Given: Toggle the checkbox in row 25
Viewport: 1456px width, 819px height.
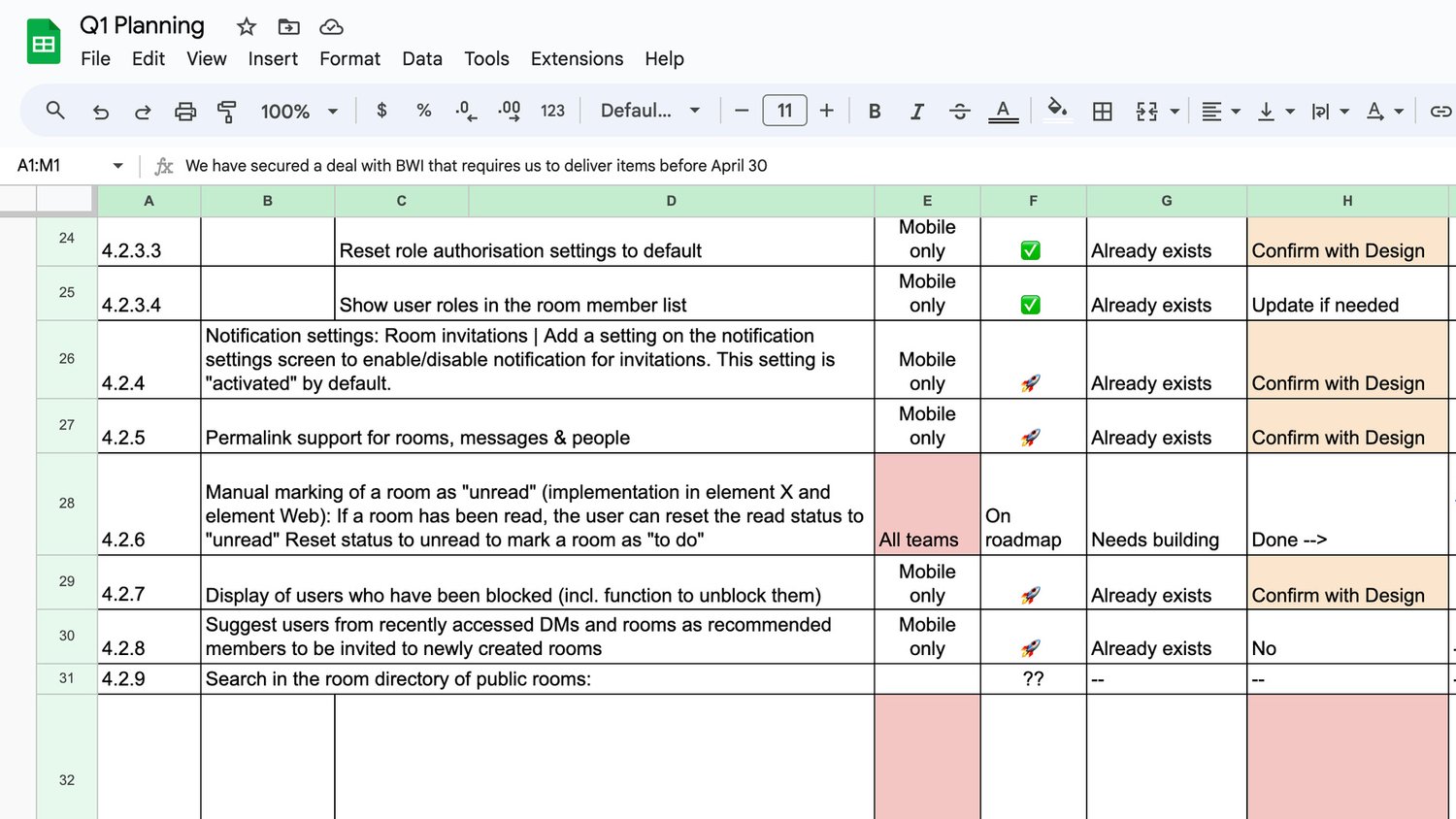Looking at the screenshot, I should [x=1031, y=305].
